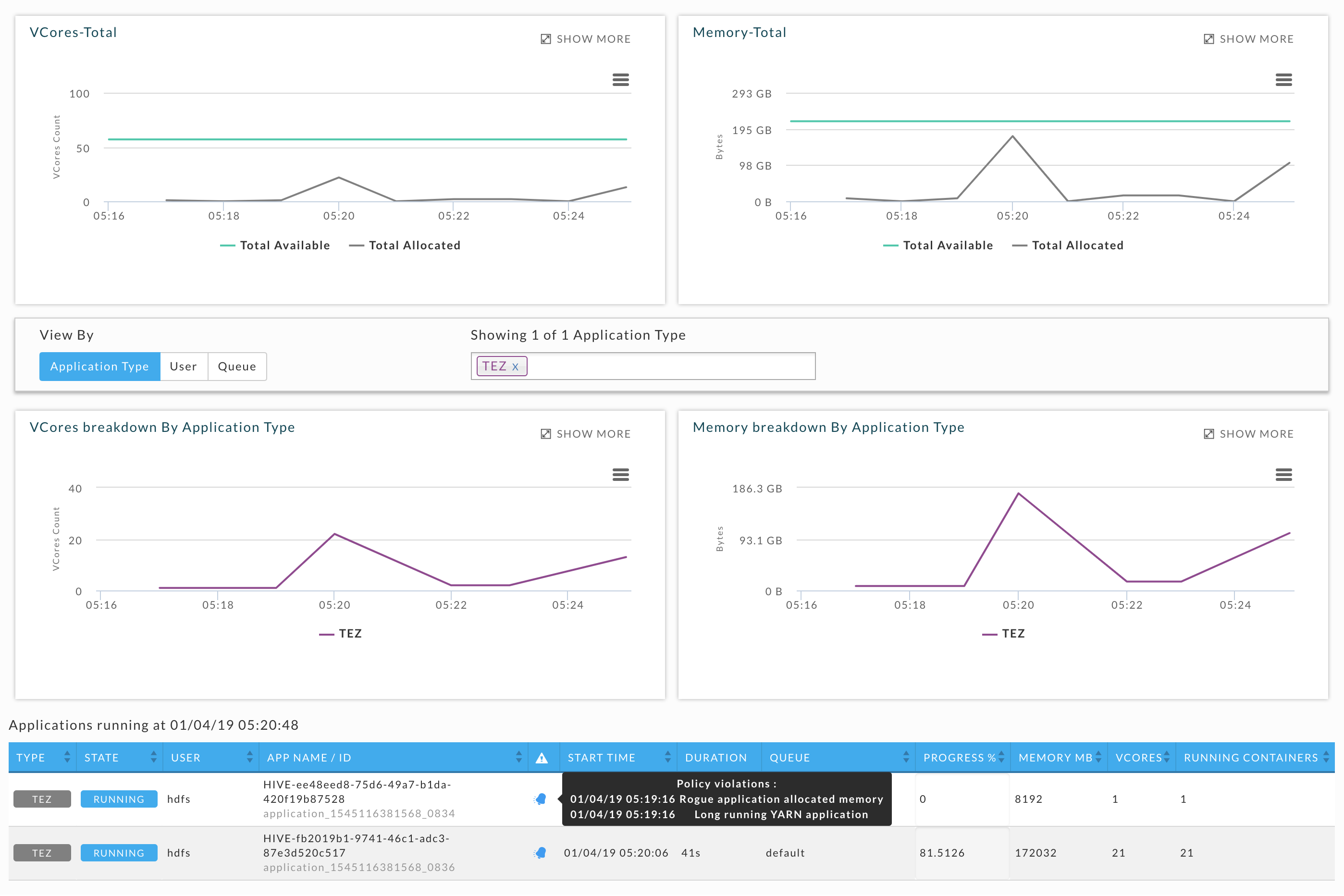Screen dimensions: 1344x896
Task: Sort table by APP NAME / ID column
Action: [393, 757]
